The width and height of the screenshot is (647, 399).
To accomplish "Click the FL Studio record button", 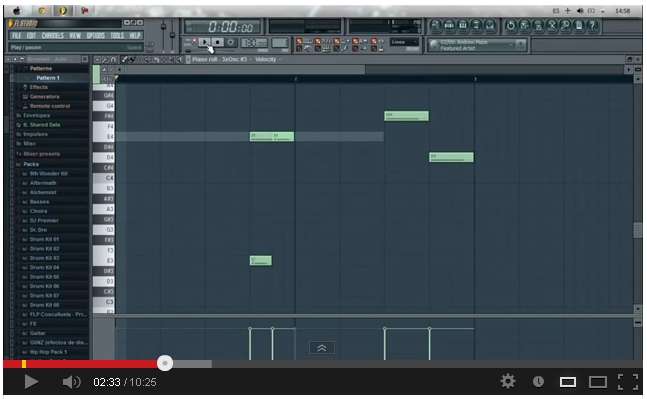I will tap(231, 42).
